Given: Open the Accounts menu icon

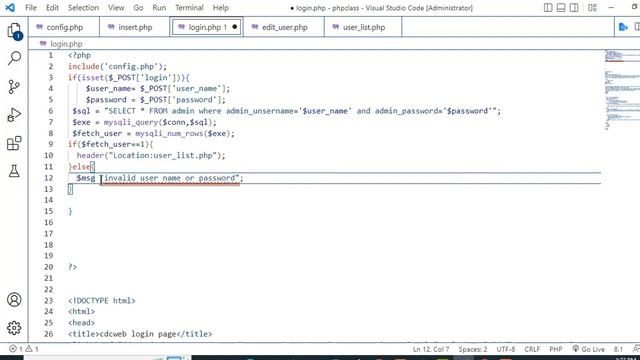Looking at the screenshot, I should point(14,300).
